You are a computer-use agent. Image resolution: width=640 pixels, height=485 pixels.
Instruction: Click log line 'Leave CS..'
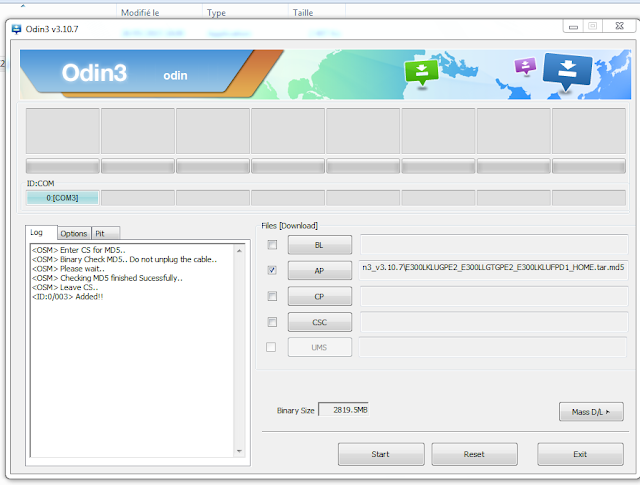pyautogui.click(x=65, y=287)
